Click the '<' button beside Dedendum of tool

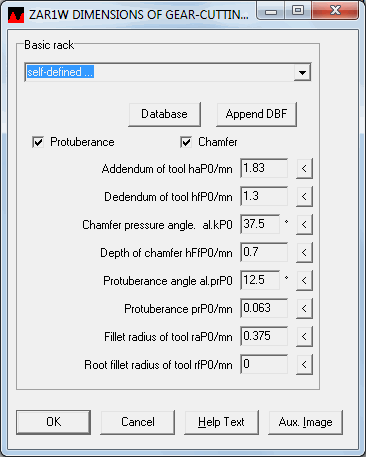click(x=304, y=197)
